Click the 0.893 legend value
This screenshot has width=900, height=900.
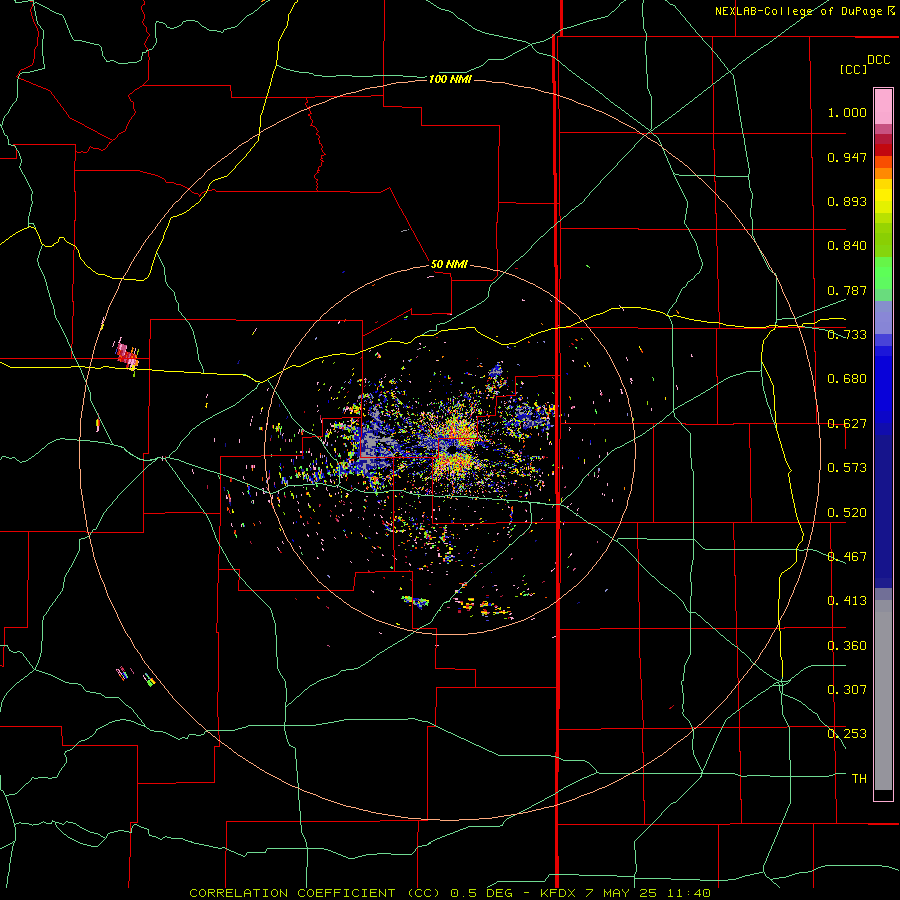pyautogui.click(x=847, y=201)
